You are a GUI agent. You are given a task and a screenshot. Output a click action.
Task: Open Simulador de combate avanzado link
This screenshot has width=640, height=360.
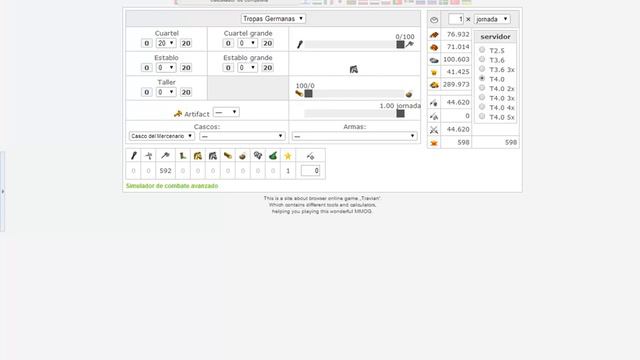pos(172,186)
